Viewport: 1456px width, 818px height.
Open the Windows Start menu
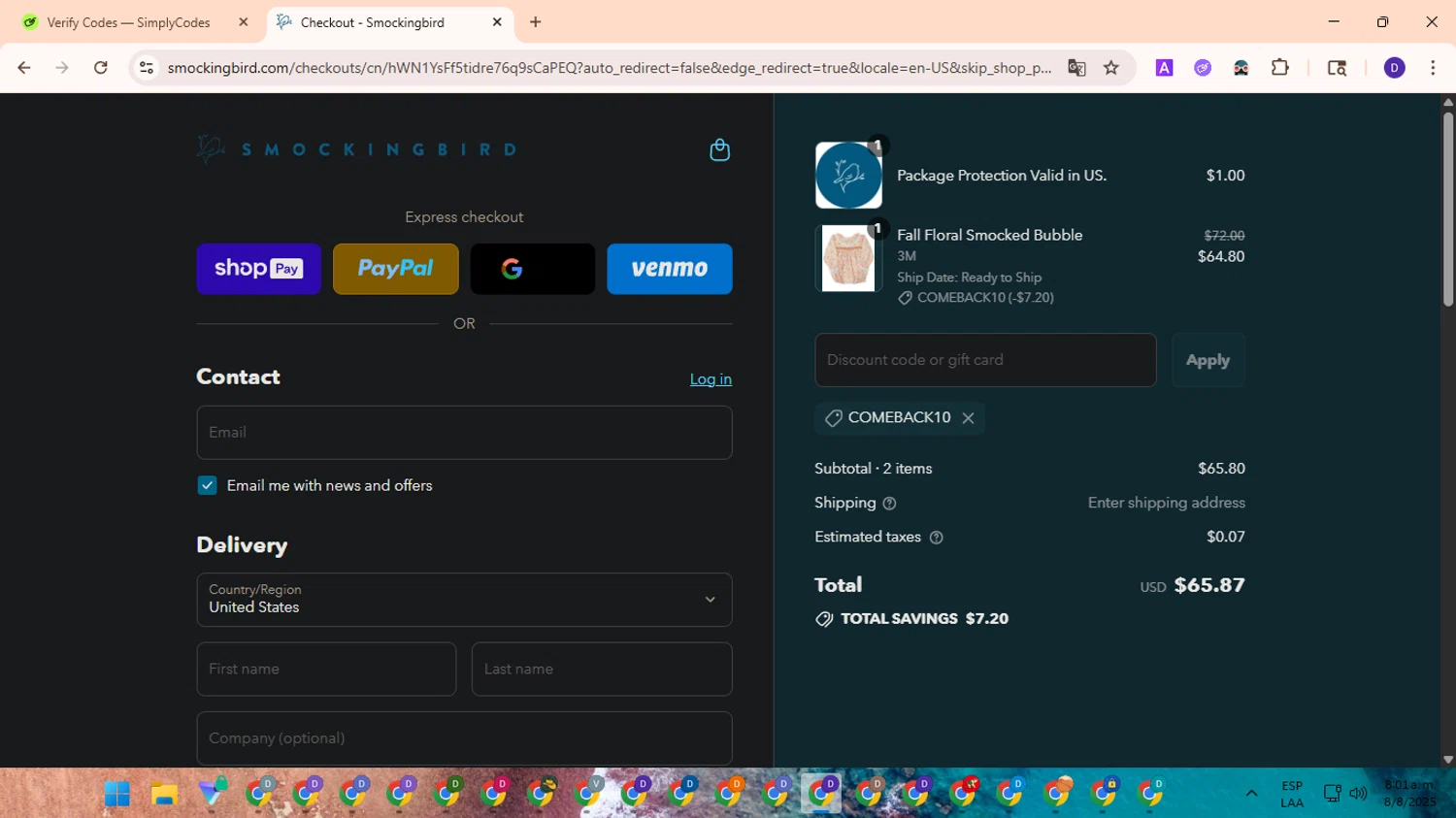click(x=117, y=794)
